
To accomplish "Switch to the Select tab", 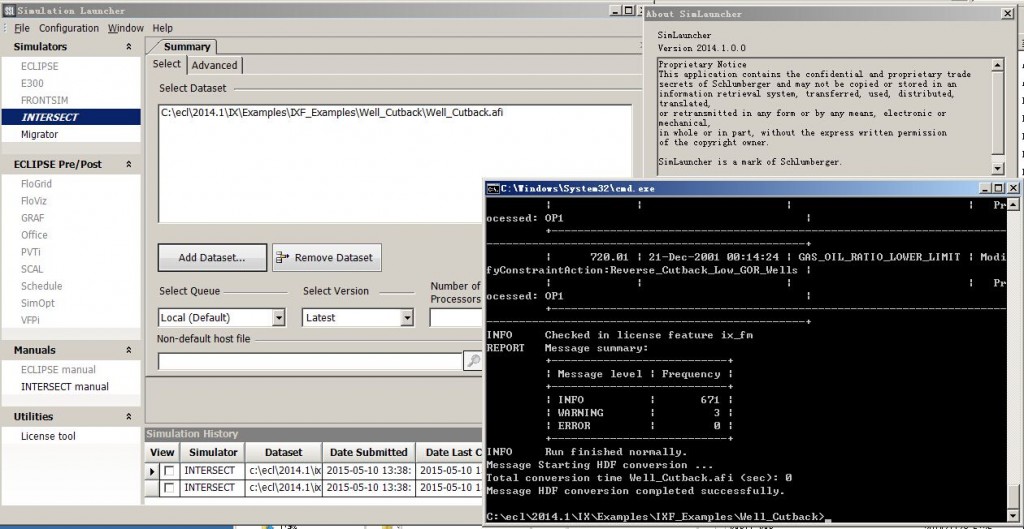I will tap(167, 64).
